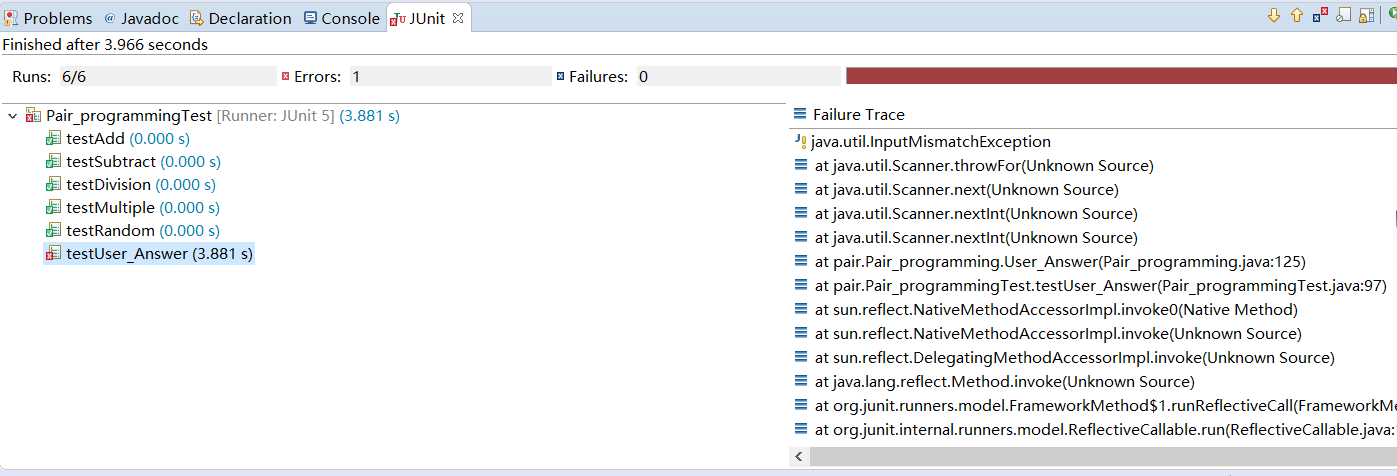
Task: Select the Pair_programmingTest.java:97 trace line
Action: [x=1099, y=286]
